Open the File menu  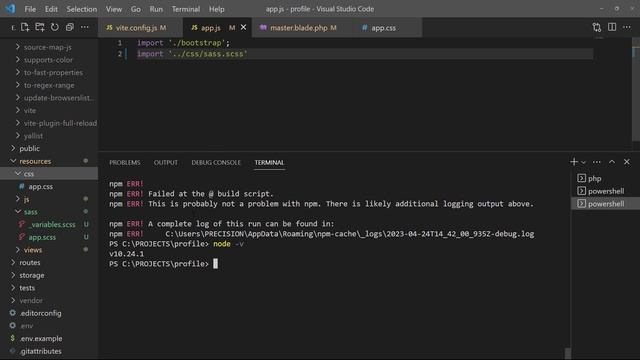(30, 9)
